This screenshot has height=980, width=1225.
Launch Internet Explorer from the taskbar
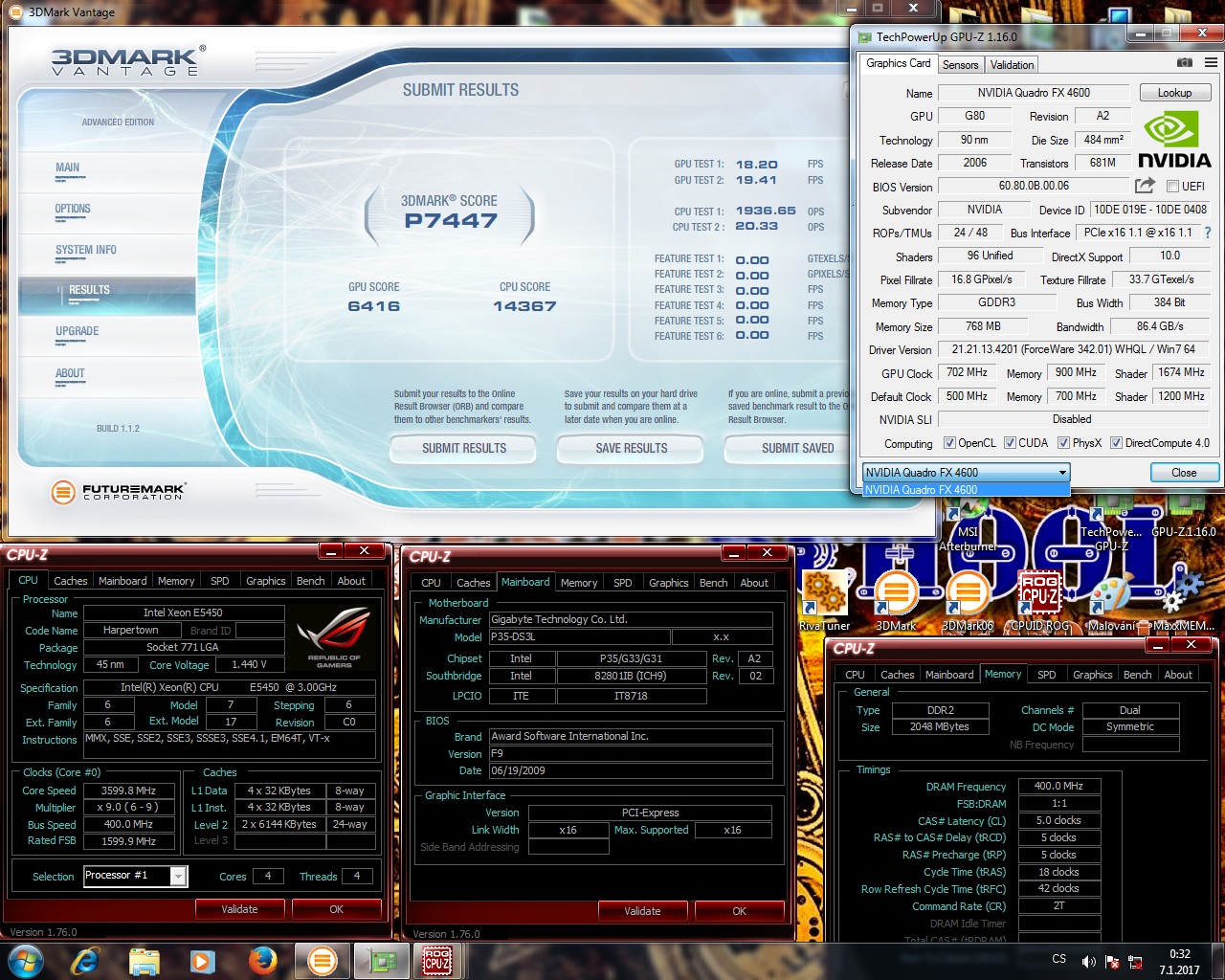point(86,960)
